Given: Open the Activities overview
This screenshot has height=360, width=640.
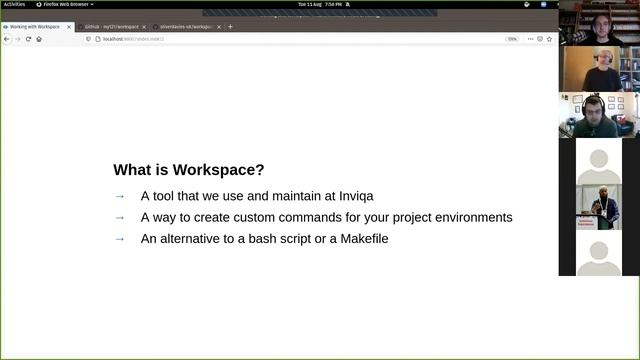Looking at the screenshot, I should [x=14, y=4].
